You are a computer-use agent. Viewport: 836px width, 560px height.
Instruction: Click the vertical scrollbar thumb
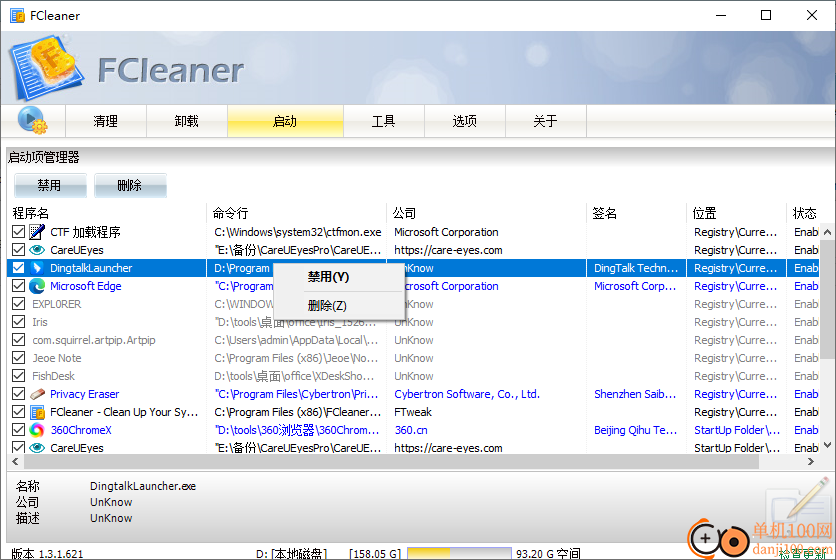coord(827,299)
